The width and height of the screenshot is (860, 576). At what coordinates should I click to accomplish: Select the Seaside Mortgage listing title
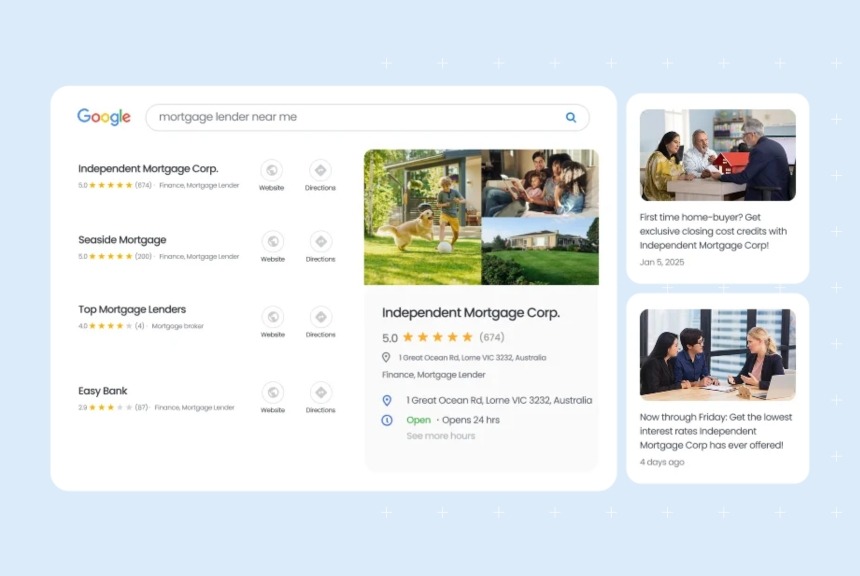(122, 240)
